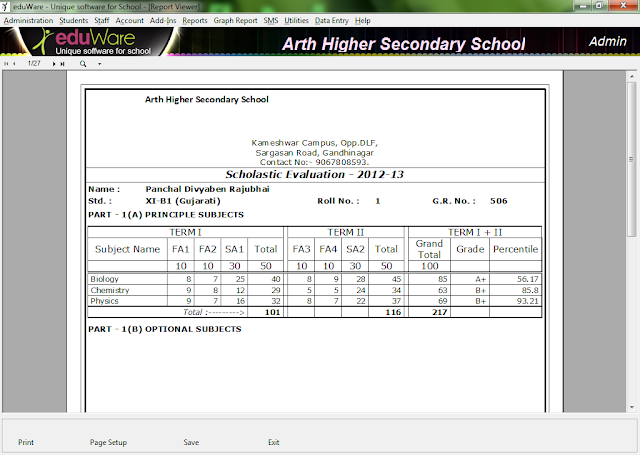Click the Grand Total header cell

pos(429,249)
